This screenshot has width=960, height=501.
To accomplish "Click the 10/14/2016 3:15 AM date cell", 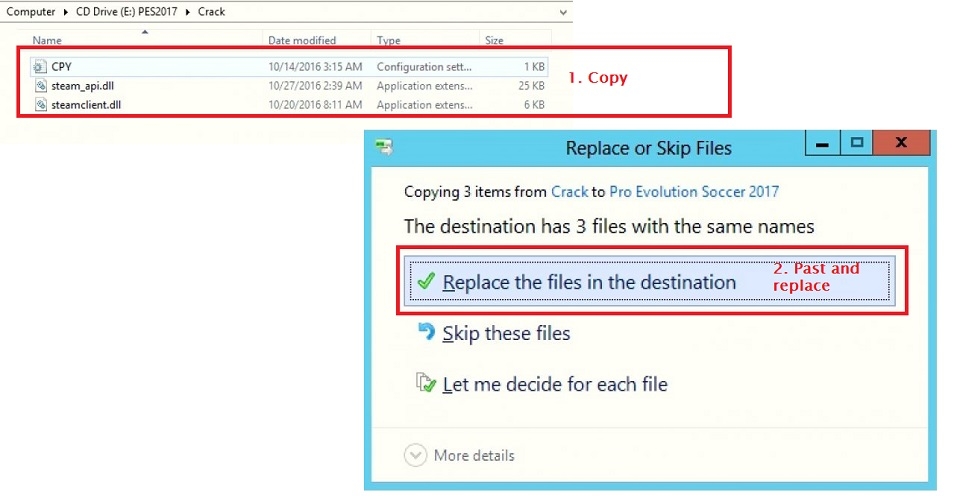I will pos(315,67).
